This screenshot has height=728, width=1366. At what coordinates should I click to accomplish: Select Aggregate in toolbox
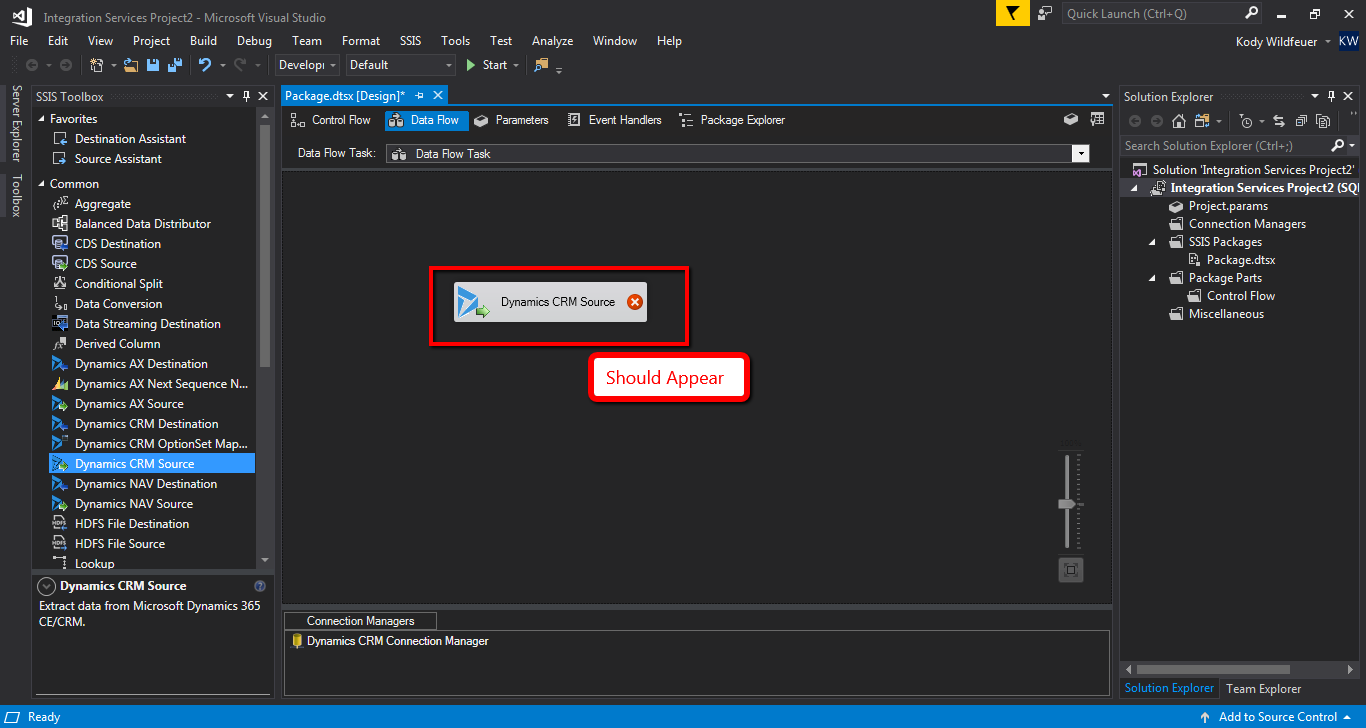click(x=102, y=204)
